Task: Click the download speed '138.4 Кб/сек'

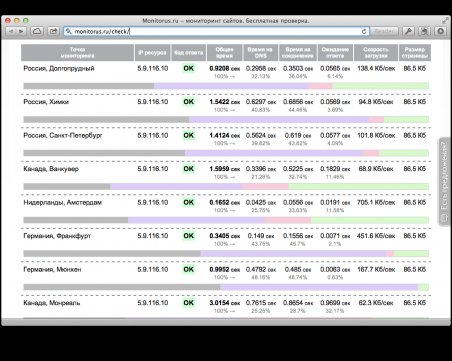Action: click(x=376, y=69)
